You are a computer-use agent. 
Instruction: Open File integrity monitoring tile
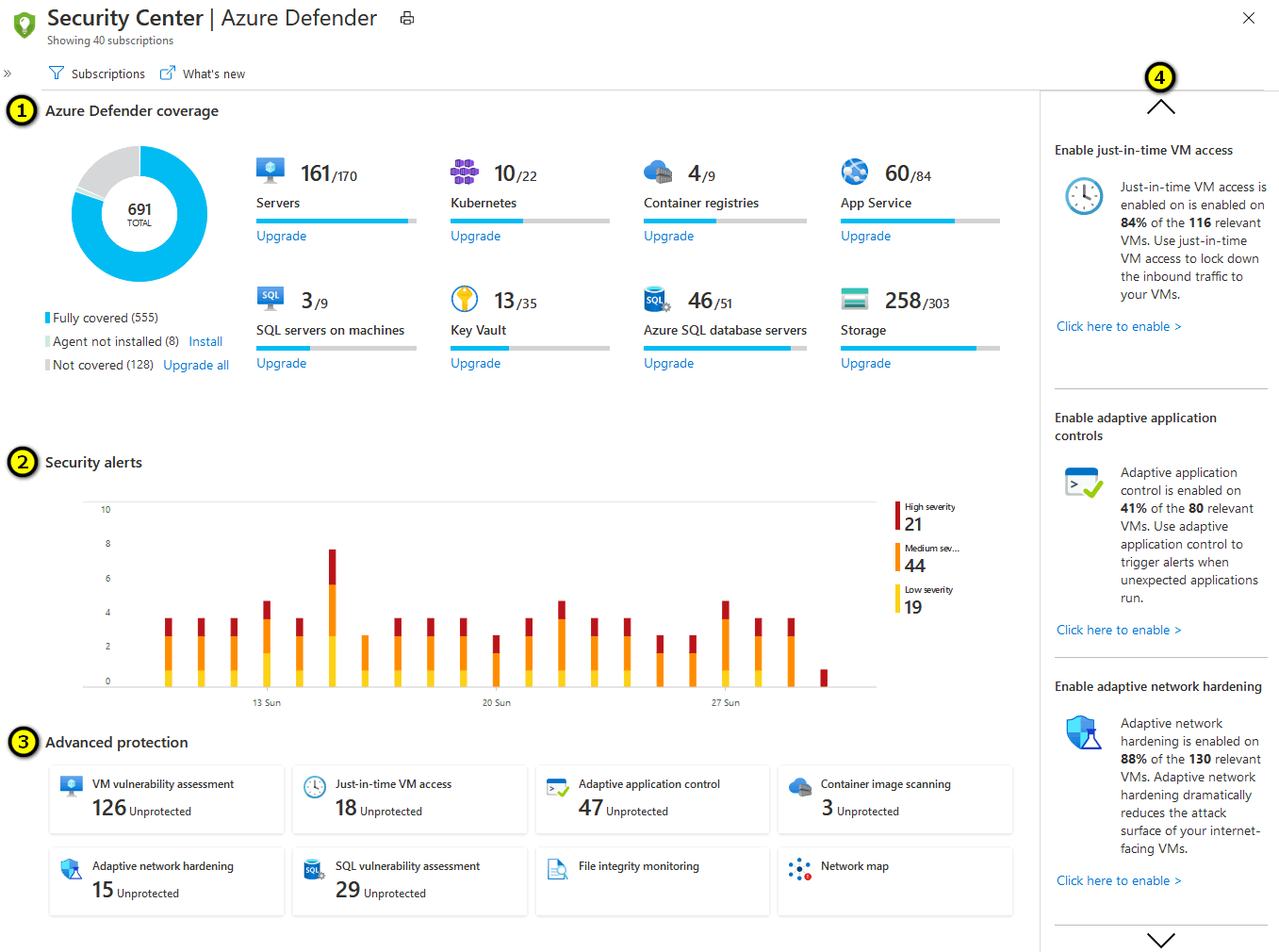tap(653, 881)
